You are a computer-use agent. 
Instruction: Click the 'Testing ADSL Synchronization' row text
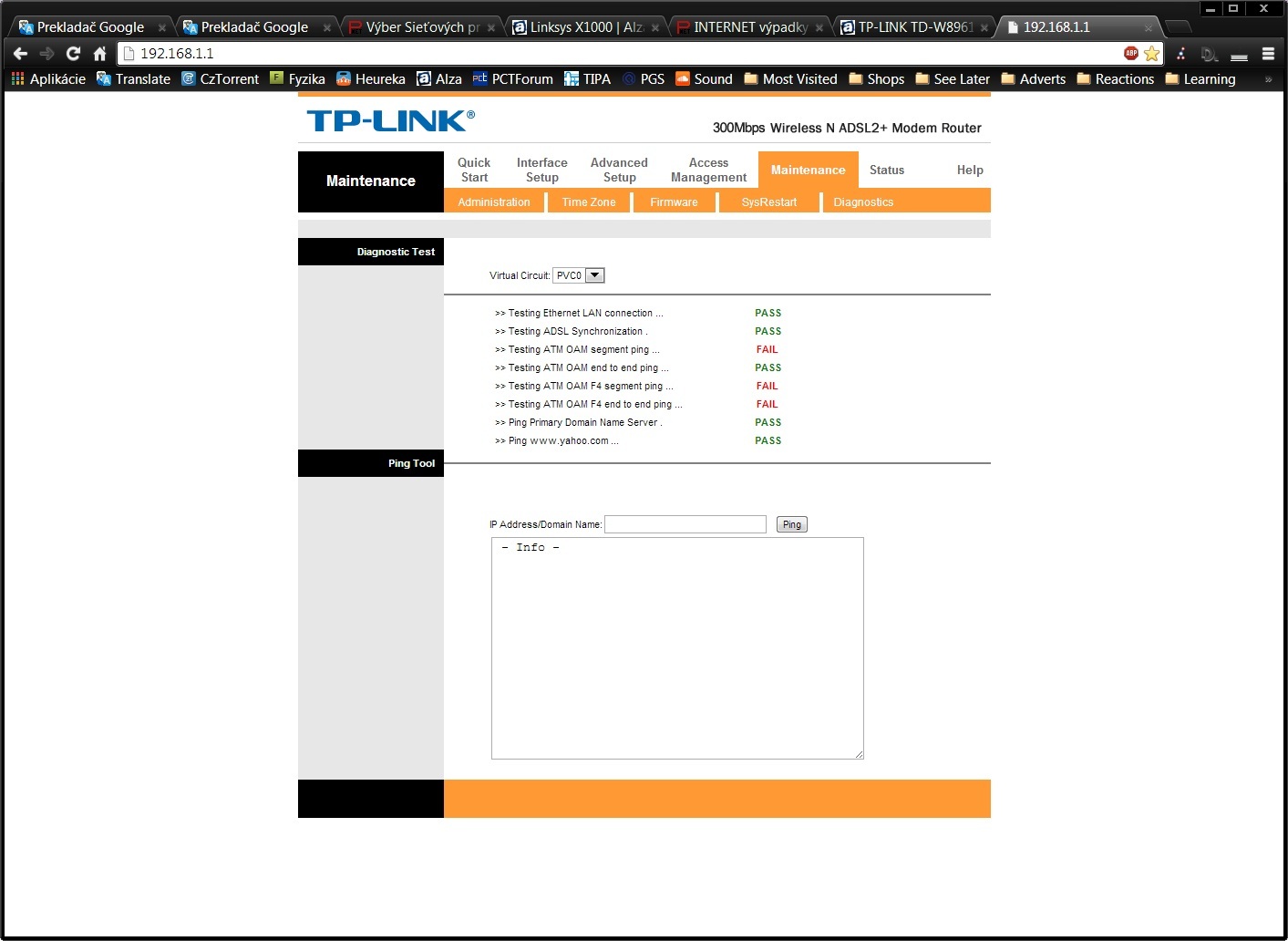click(572, 331)
